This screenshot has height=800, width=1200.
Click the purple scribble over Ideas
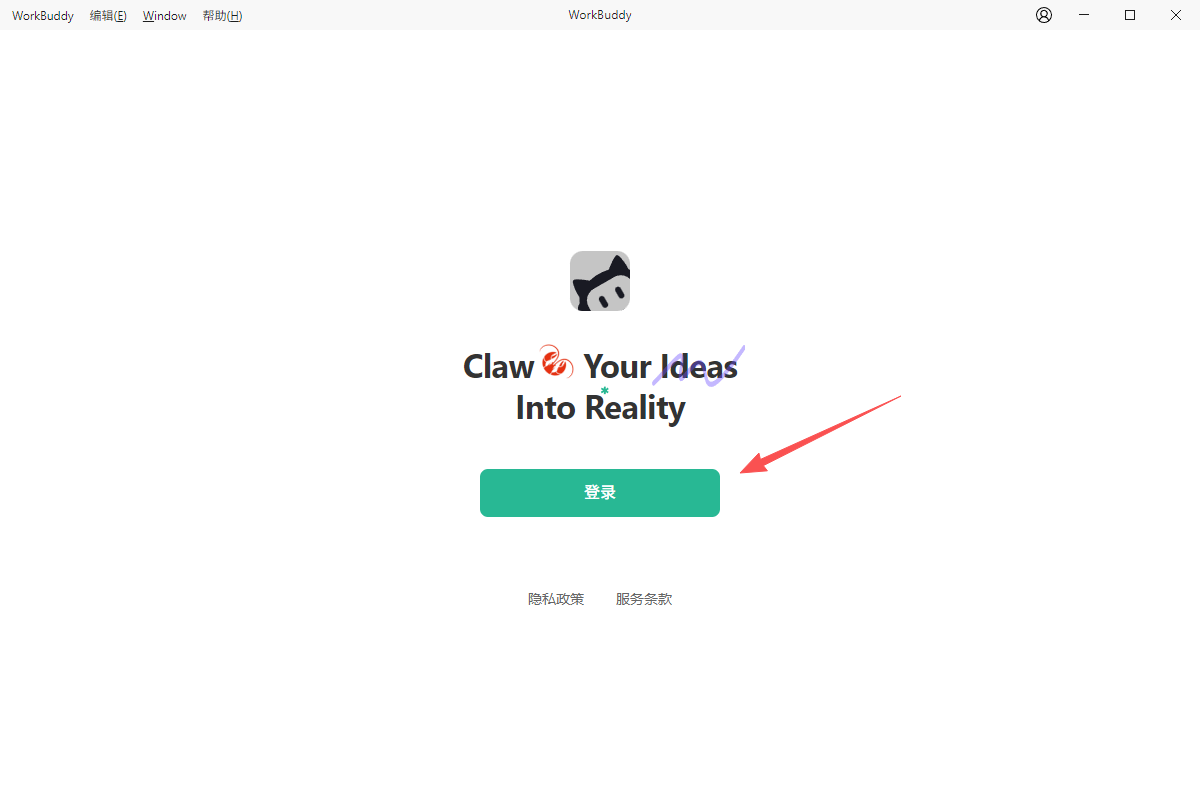point(699,367)
